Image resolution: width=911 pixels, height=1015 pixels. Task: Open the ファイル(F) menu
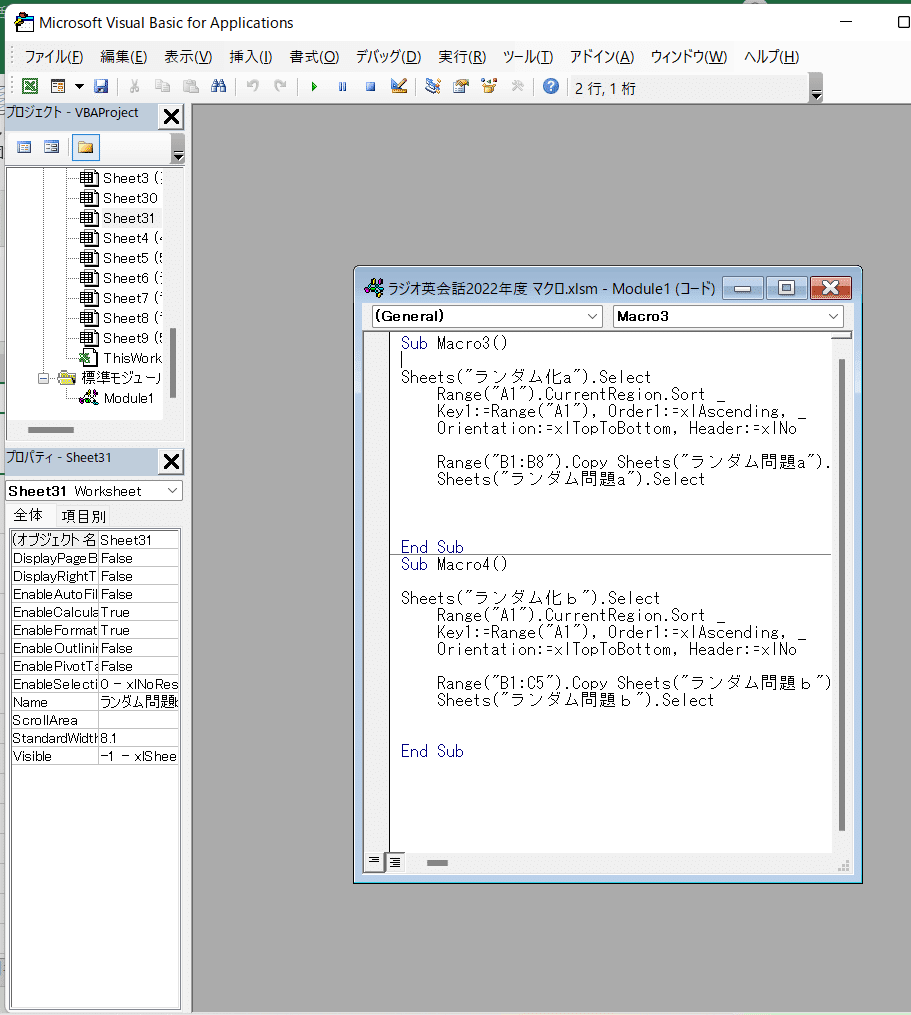pyautogui.click(x=54, y=57)
